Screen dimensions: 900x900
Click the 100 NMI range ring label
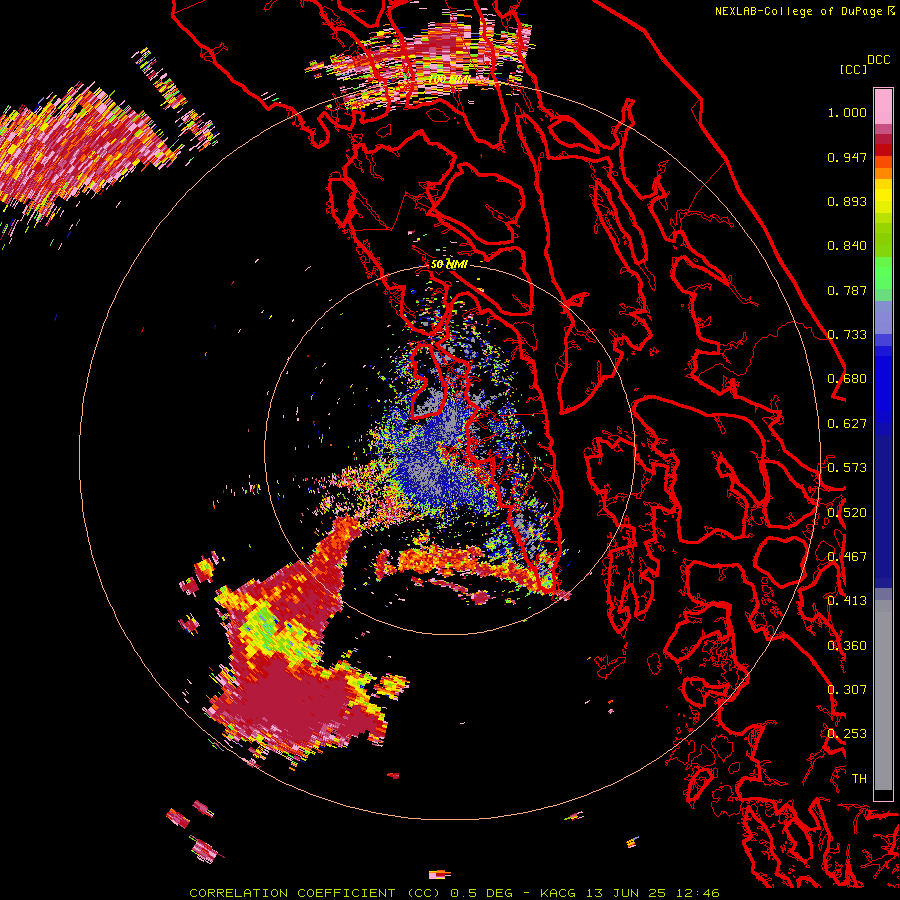(x=450, y=79)
